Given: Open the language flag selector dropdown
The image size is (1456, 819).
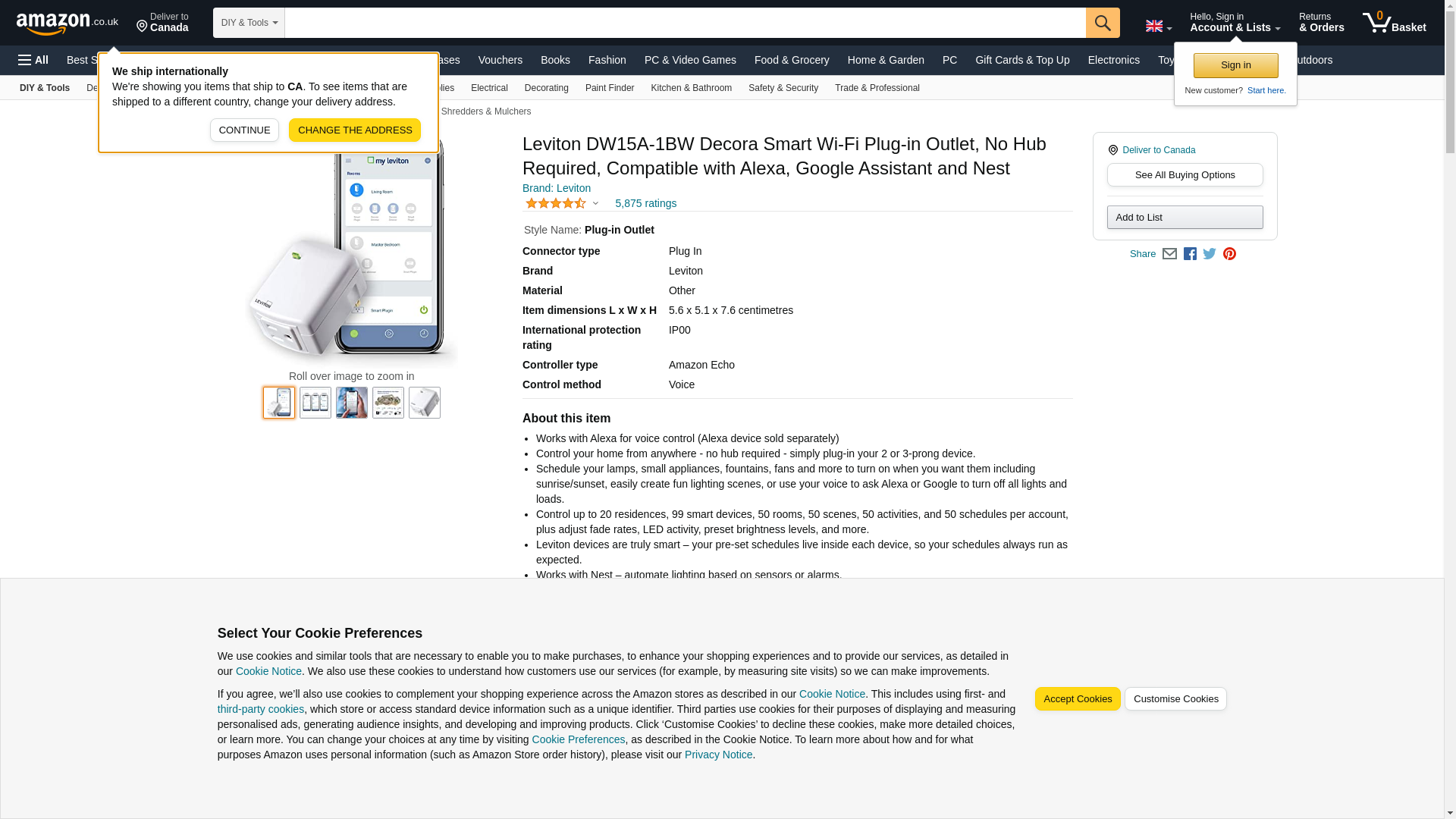Looking at the screenshot, I should click(x=1158, y=26).
